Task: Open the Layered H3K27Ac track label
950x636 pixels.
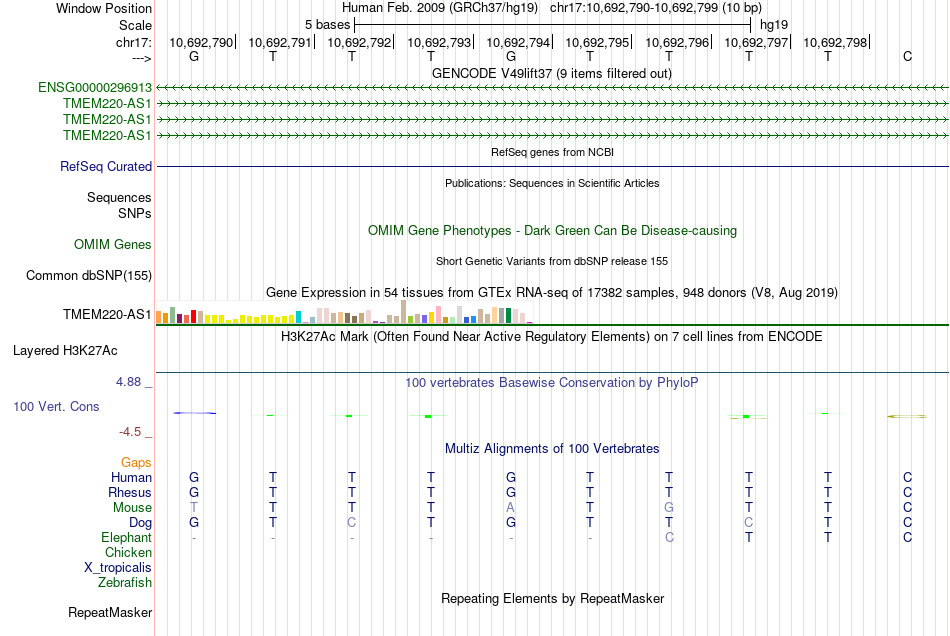Action: click(x=65, y=351)
